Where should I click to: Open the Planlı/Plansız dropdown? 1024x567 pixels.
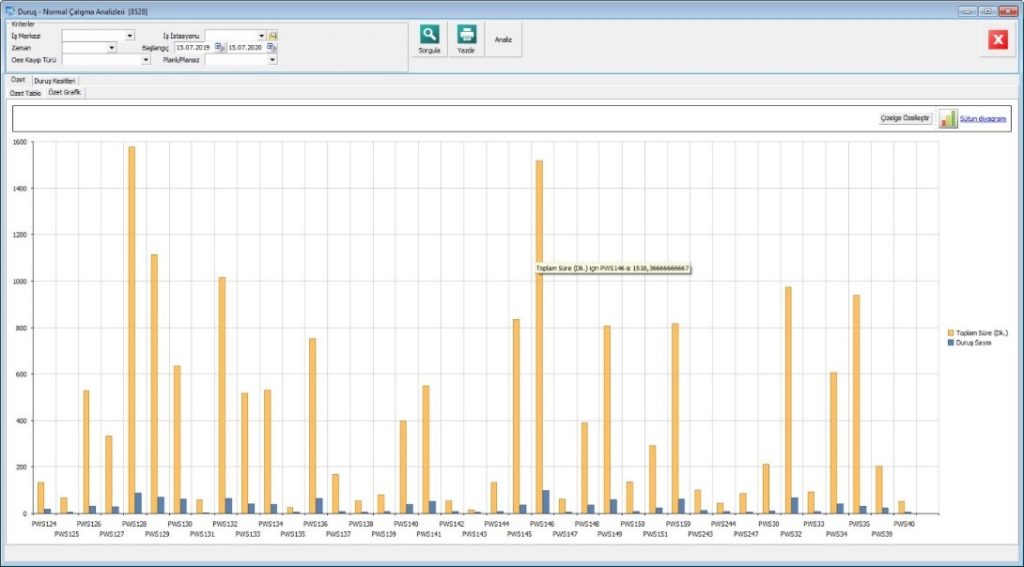[x=271, y=59]
